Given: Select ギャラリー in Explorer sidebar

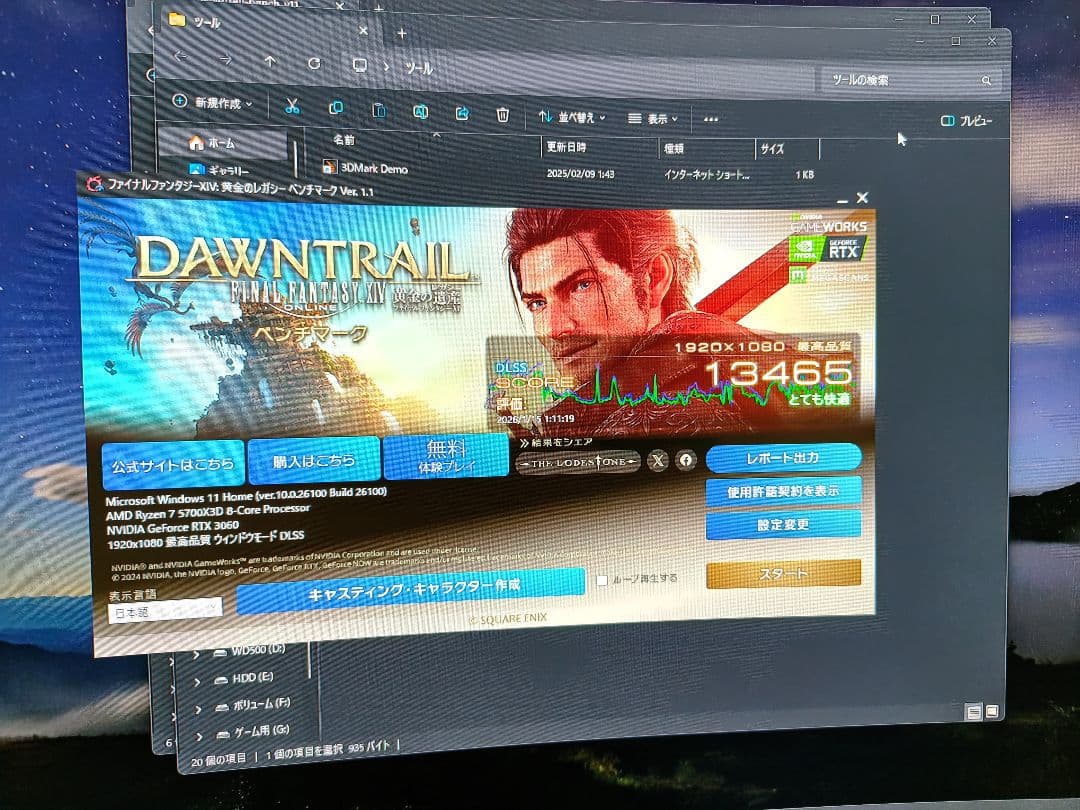Looking at the screenshot, I should coord(228,169).
